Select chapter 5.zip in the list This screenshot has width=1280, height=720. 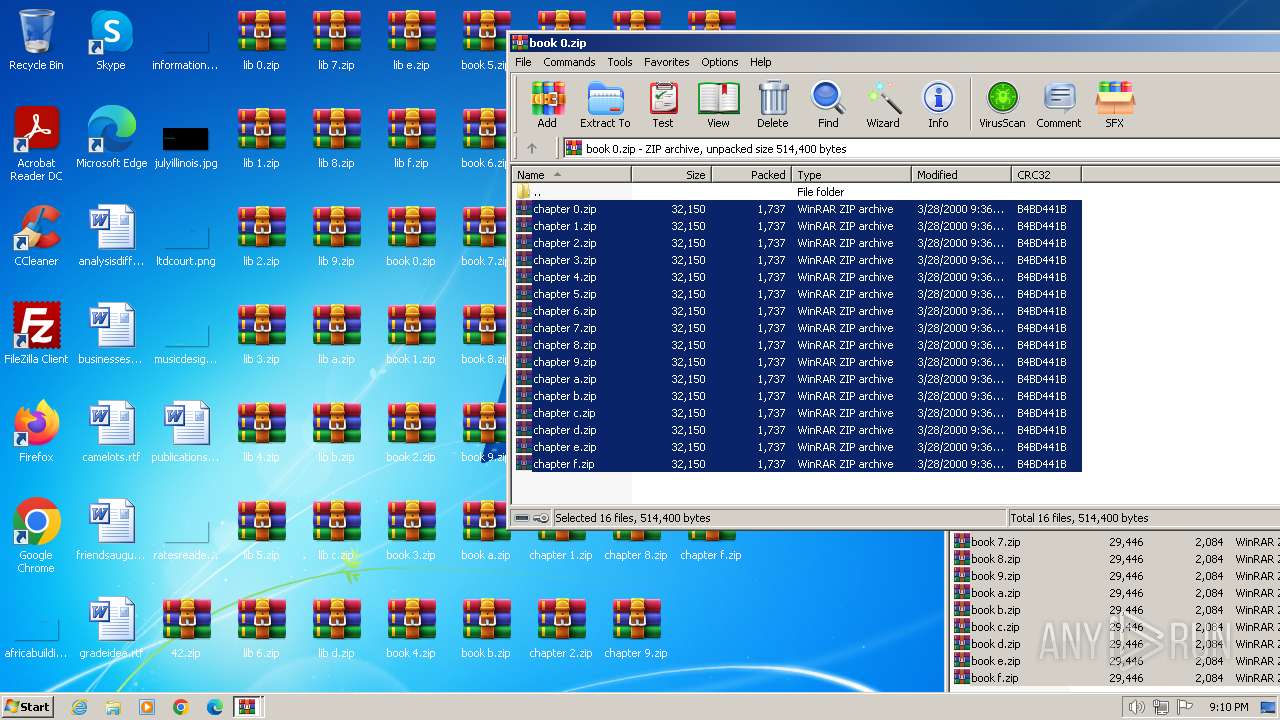coord(798,294)
